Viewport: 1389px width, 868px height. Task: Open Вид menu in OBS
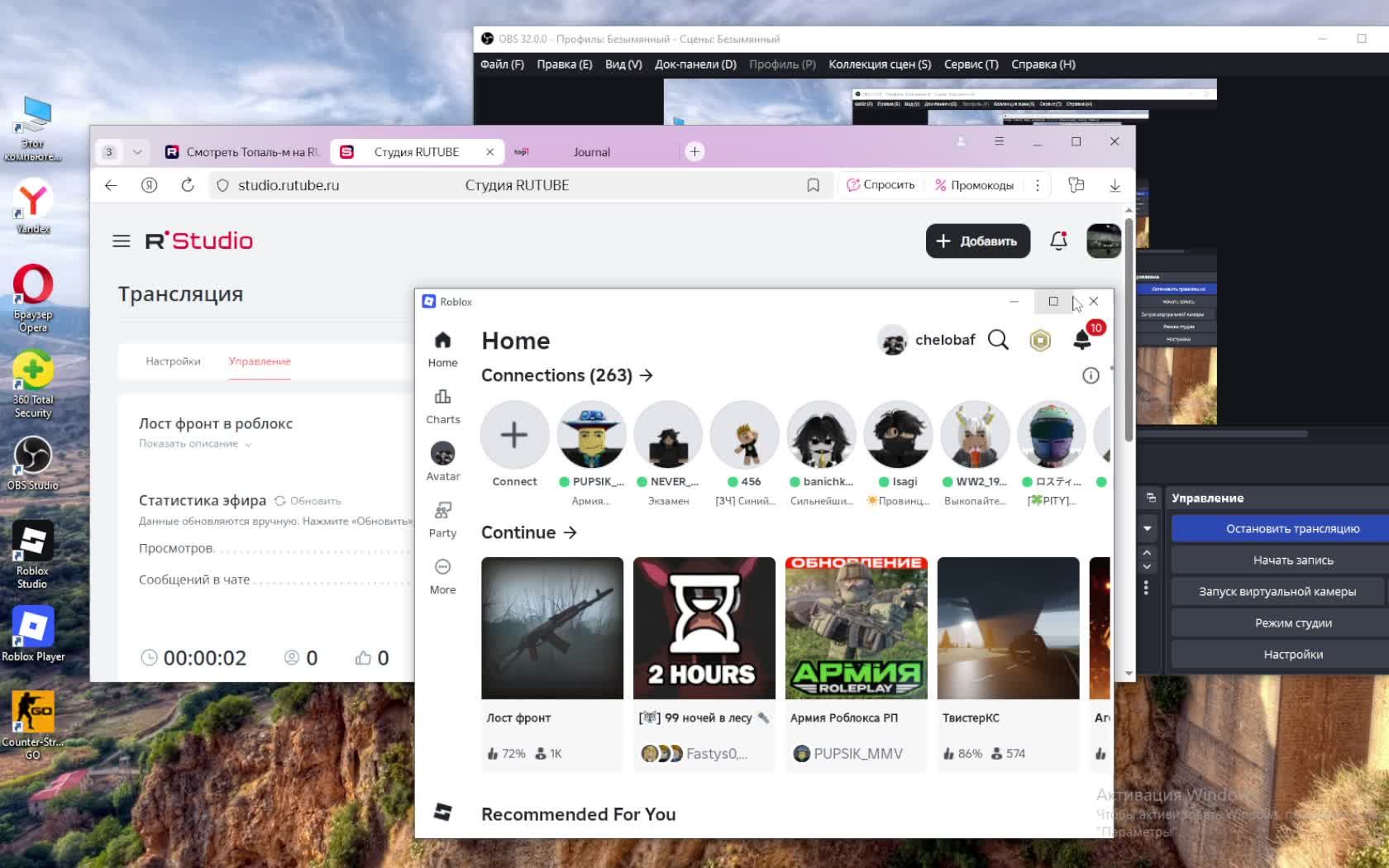point(623,64)
